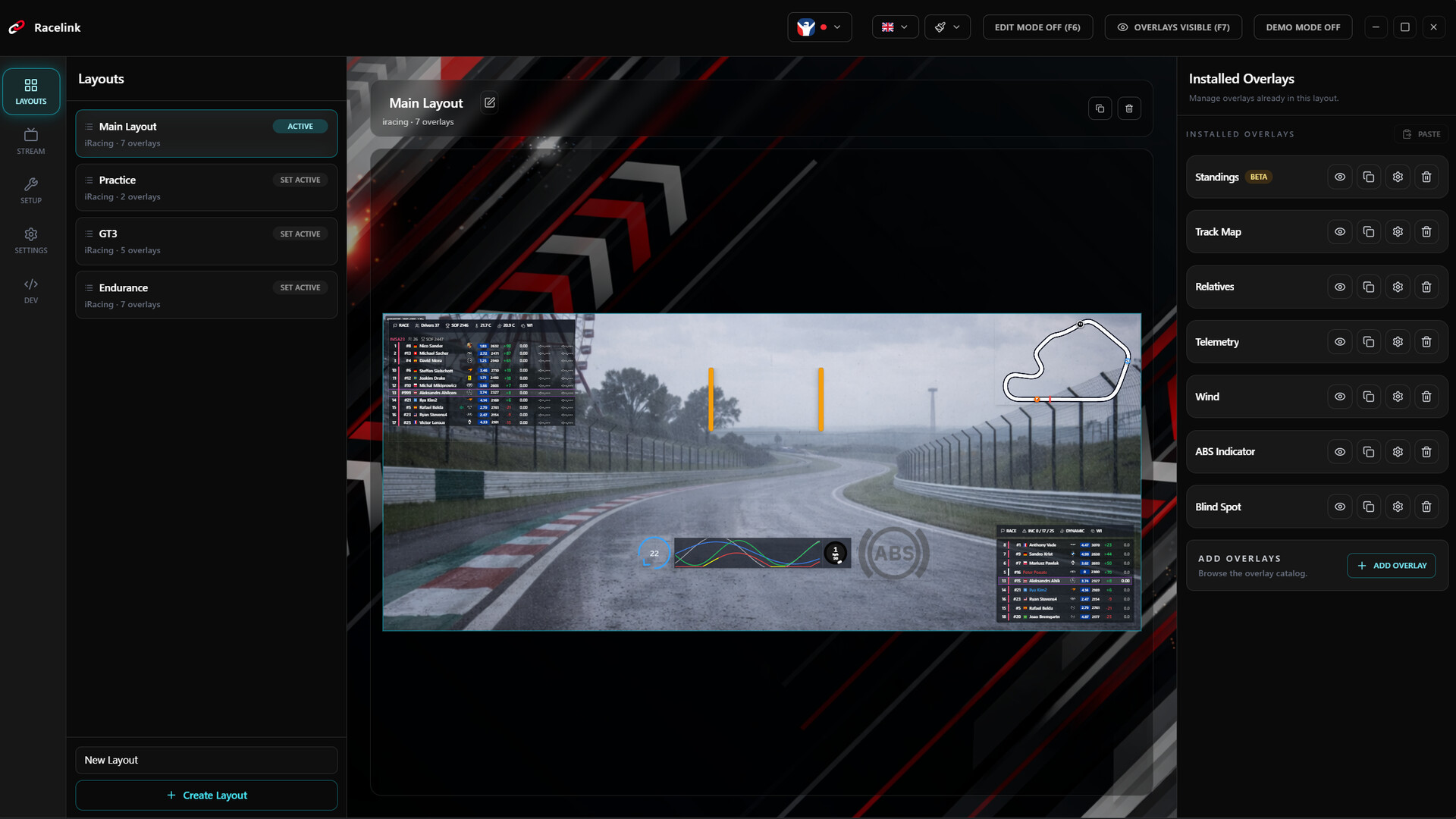Open settings for Standings overlay
The width and height of the screenshot is (1456, 819).
(x=1397, y=177)
